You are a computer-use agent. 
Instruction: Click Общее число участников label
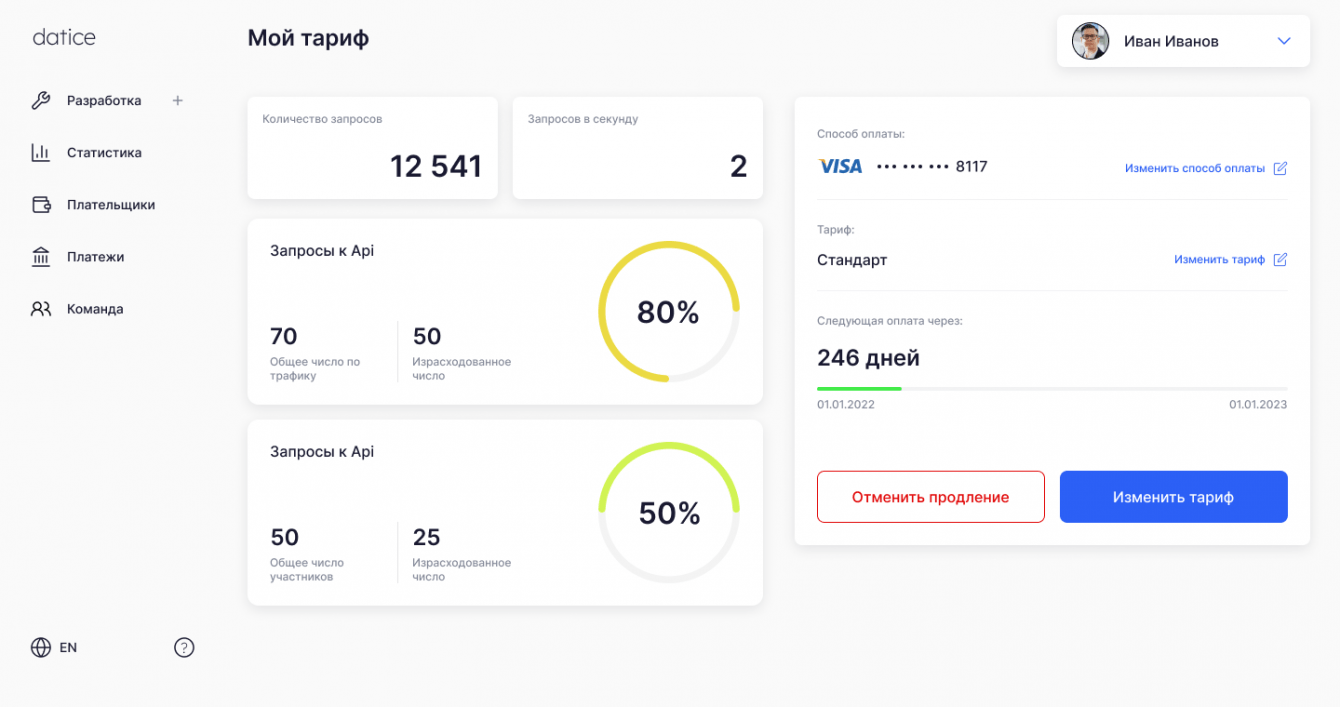point(307,570)
